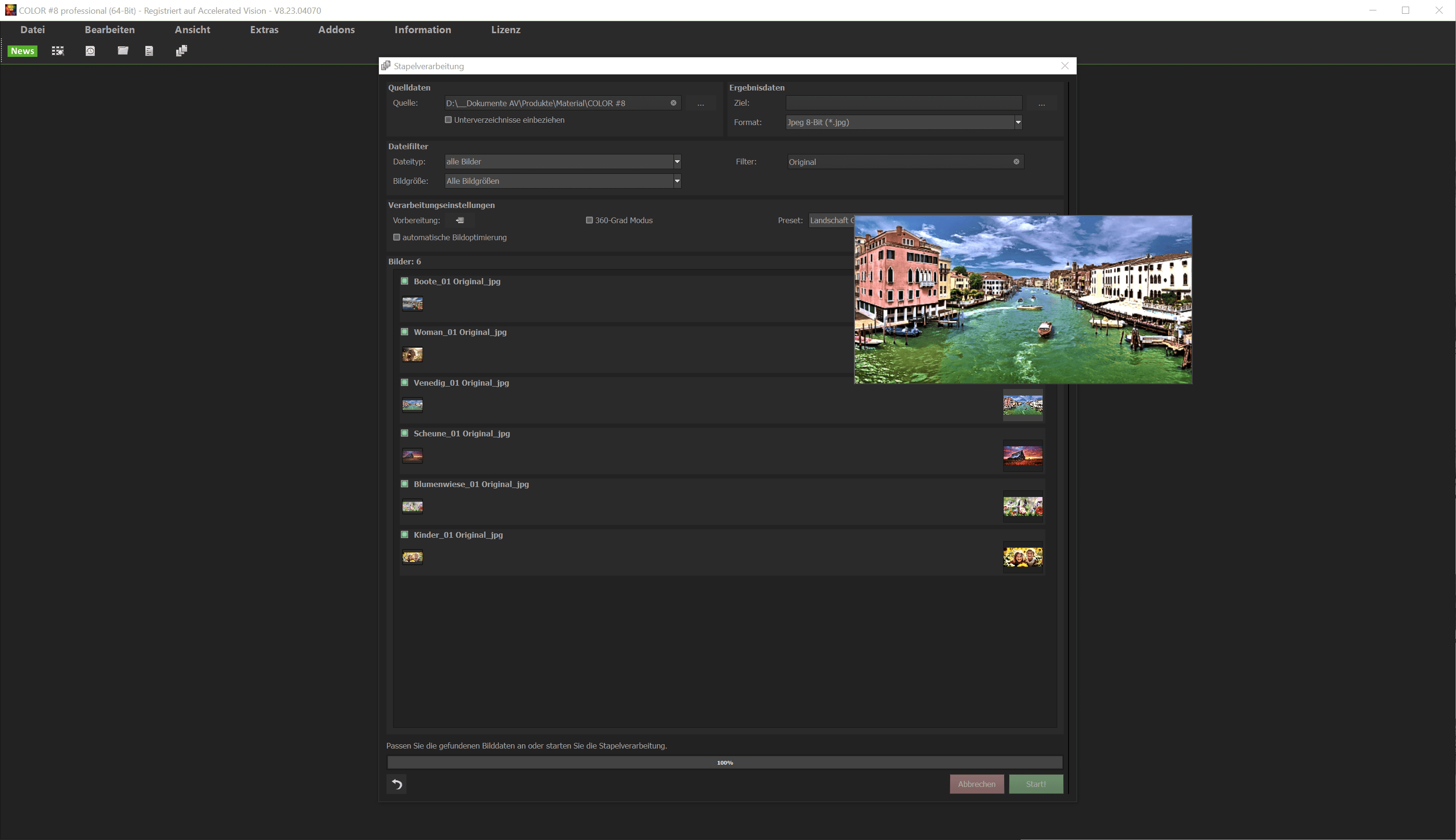Image resolution: width=1456 pixels, height=840 pixels.
Task: Deselect the Woman_01 Original_jpg image checkbox
Action: 405,332
